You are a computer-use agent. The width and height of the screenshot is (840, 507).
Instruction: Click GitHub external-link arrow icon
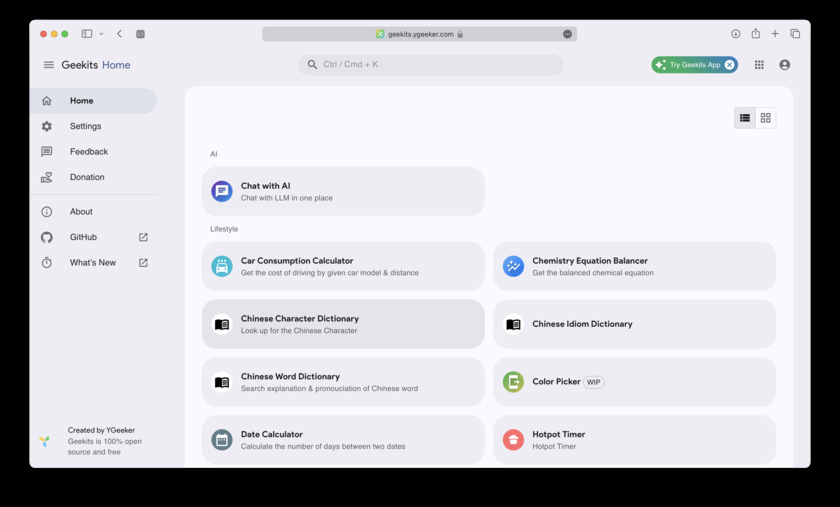click(143, 237)
